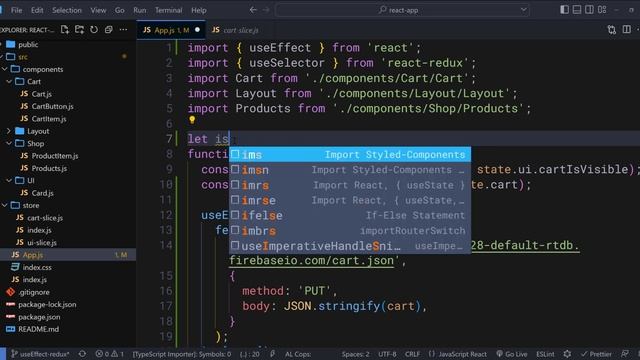640x360 pixels.
Task: Toggle bottom panel layout icon
Action: [x=577, y=9]
